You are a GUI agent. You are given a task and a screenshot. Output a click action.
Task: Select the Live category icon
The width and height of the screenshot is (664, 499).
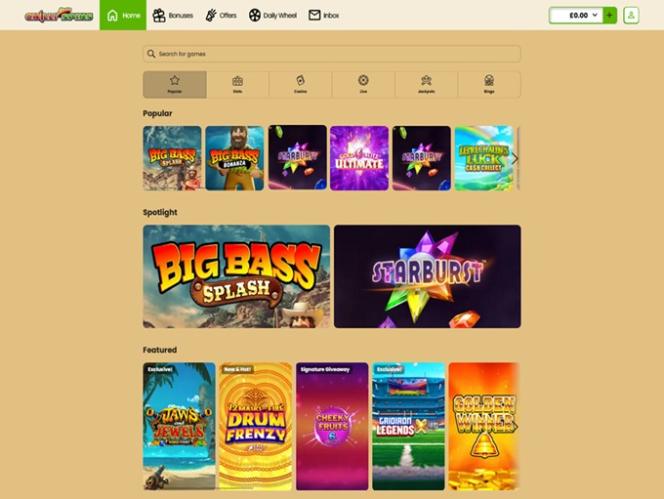click(363, 80)
